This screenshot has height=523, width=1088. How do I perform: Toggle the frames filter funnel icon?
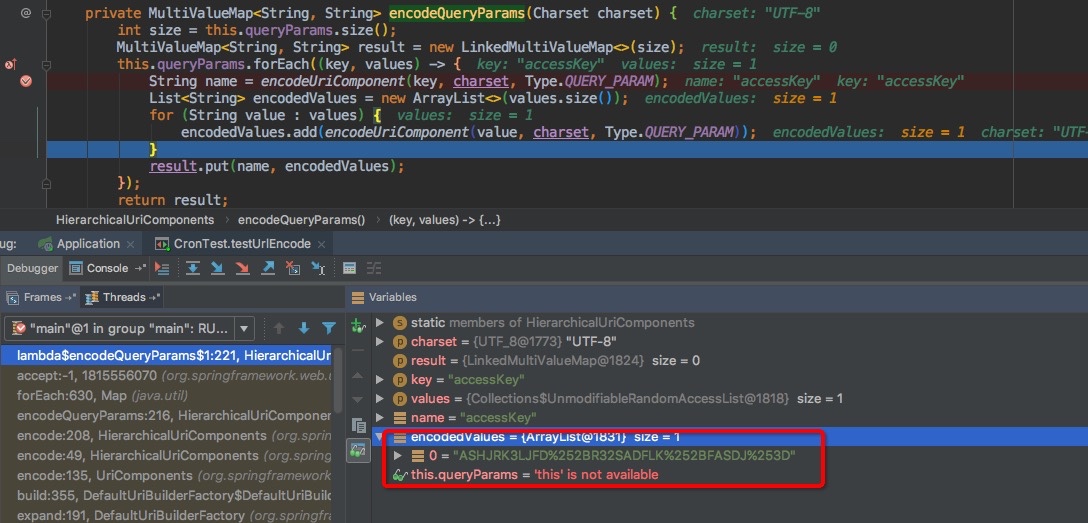[328, 328]
